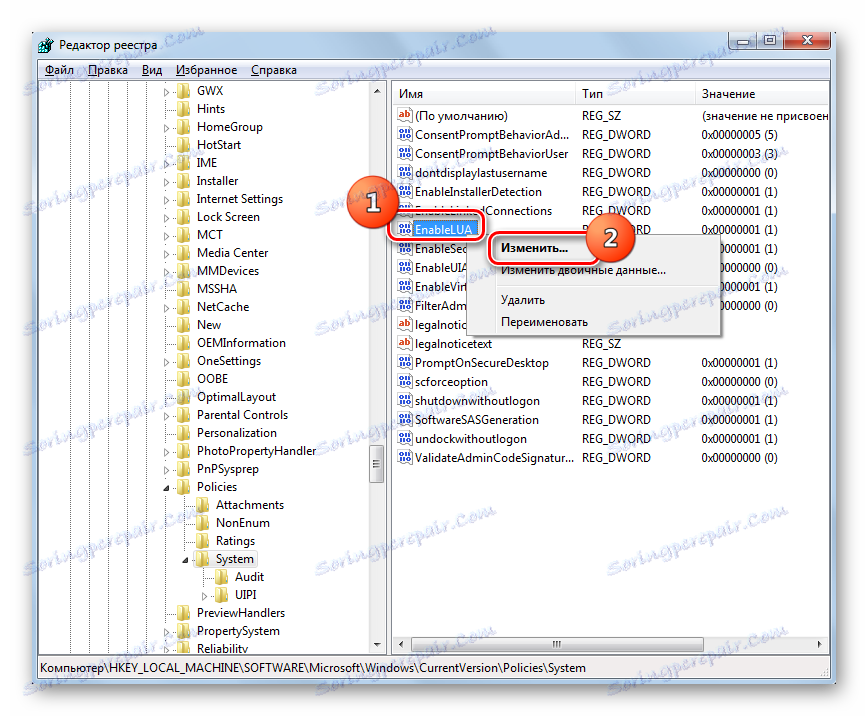The width and height of the screenshot is (868, 716).
Task: Open the Избранное menu
Action: pyautogui.click(x=206, y=70)
